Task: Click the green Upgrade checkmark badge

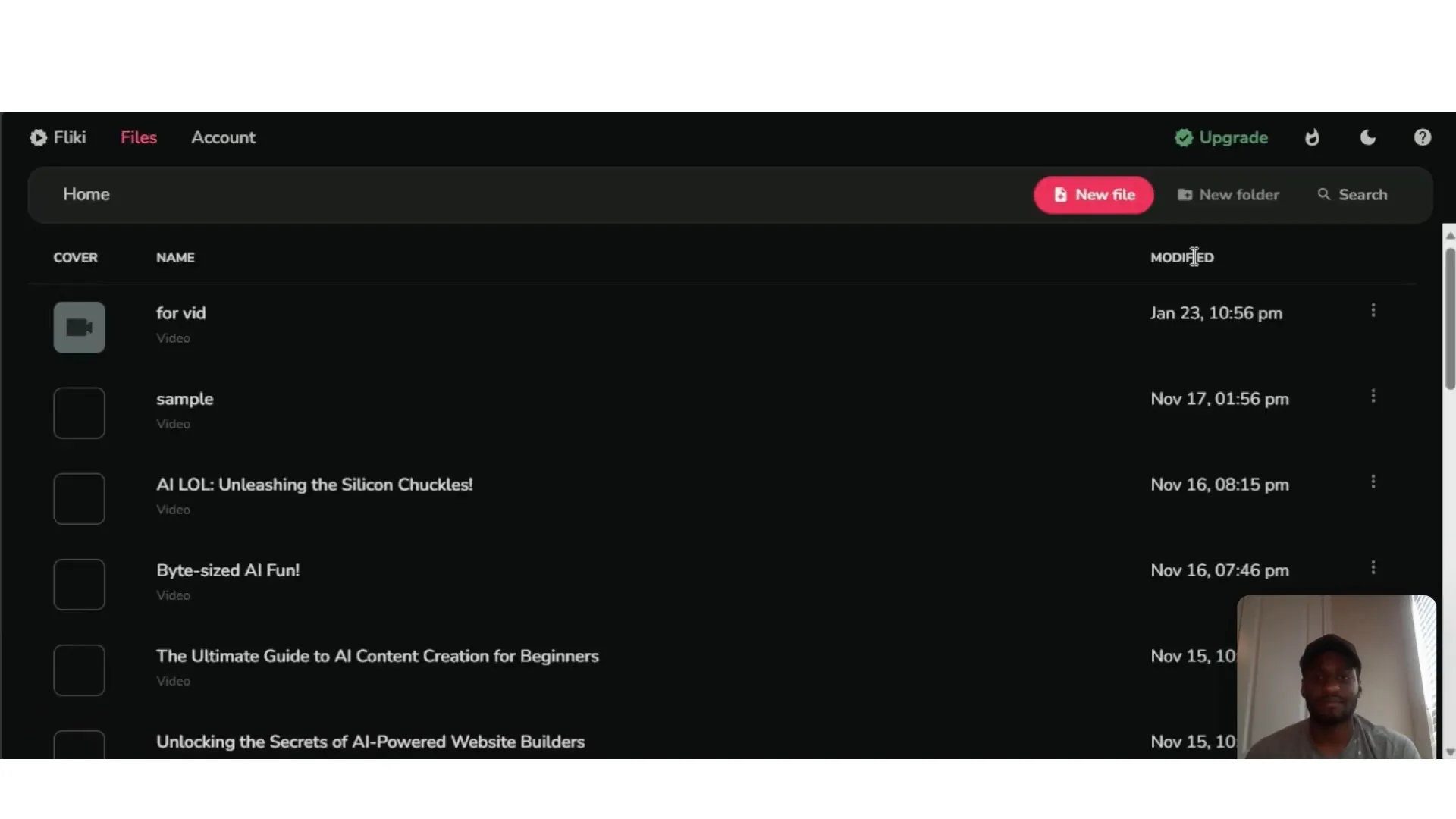Action: pos(1183,137)
